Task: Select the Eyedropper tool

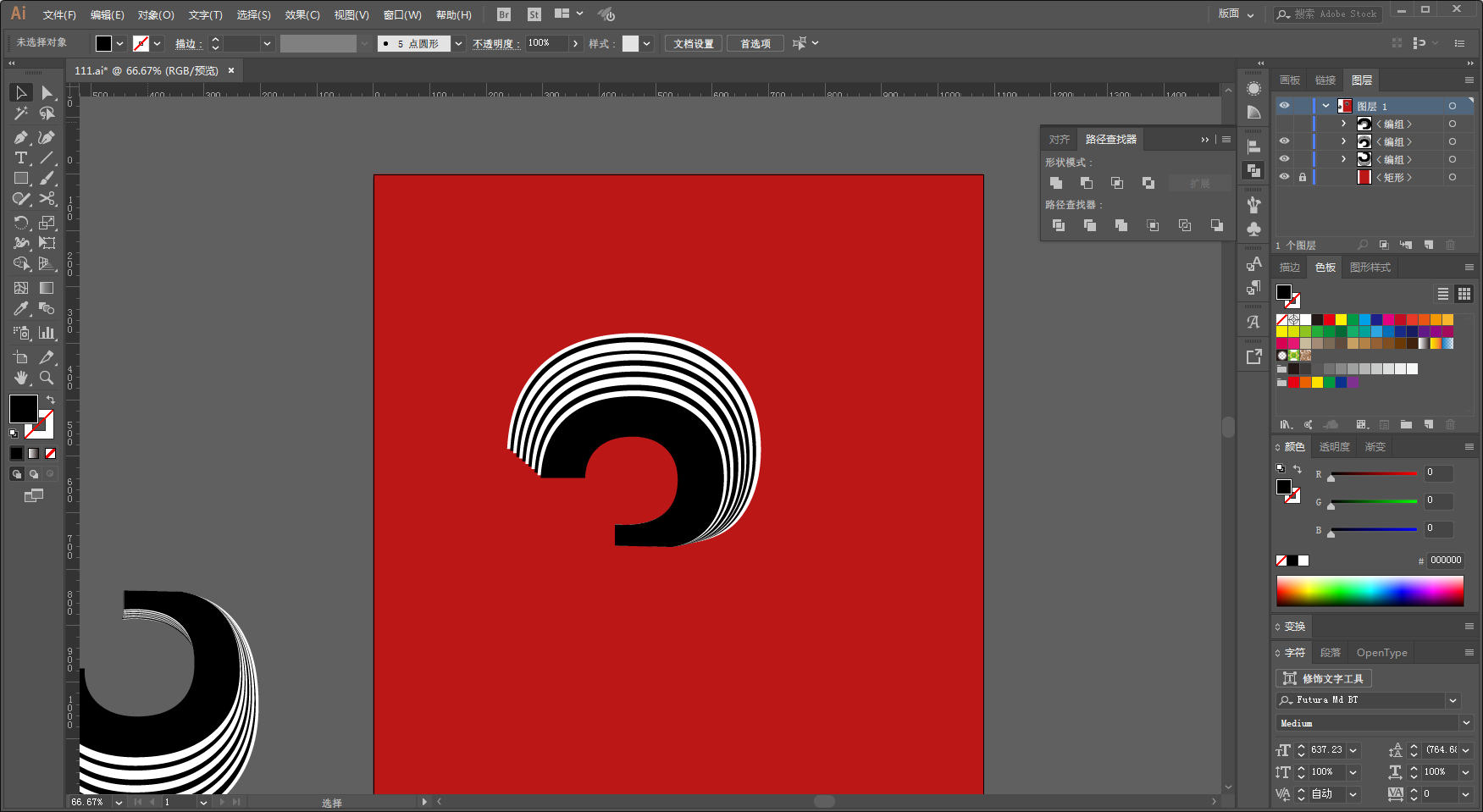Action: tap(21, 309)
